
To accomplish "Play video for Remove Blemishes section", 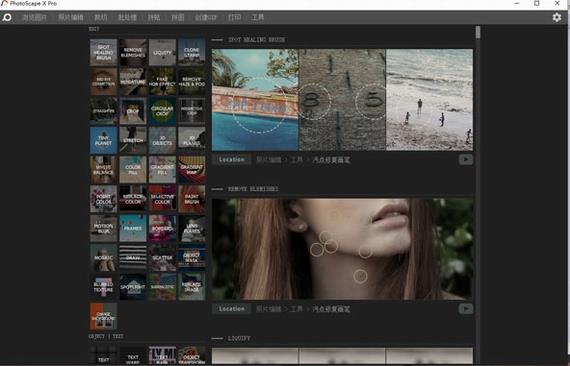I will point(466,309).
